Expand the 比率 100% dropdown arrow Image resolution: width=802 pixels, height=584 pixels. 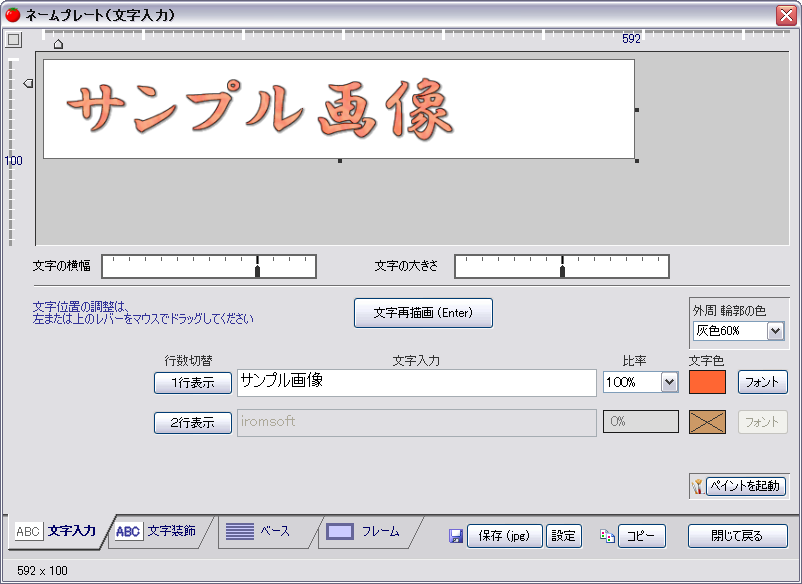(669, 382)
